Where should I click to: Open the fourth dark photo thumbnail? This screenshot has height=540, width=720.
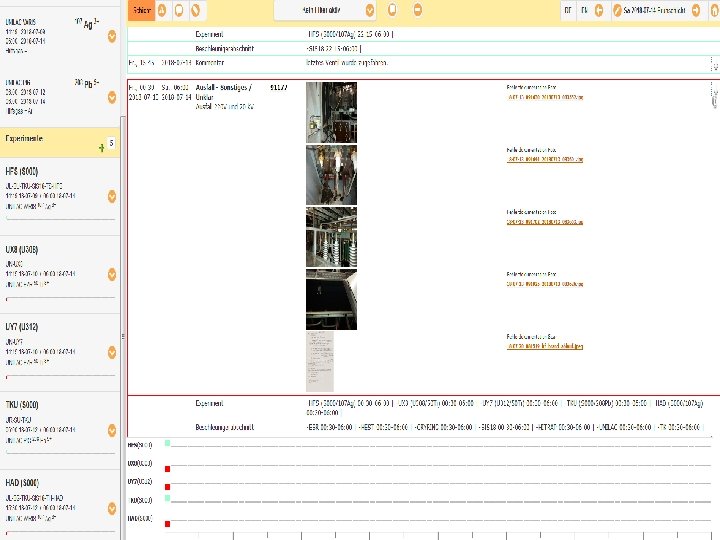[331, 299]
